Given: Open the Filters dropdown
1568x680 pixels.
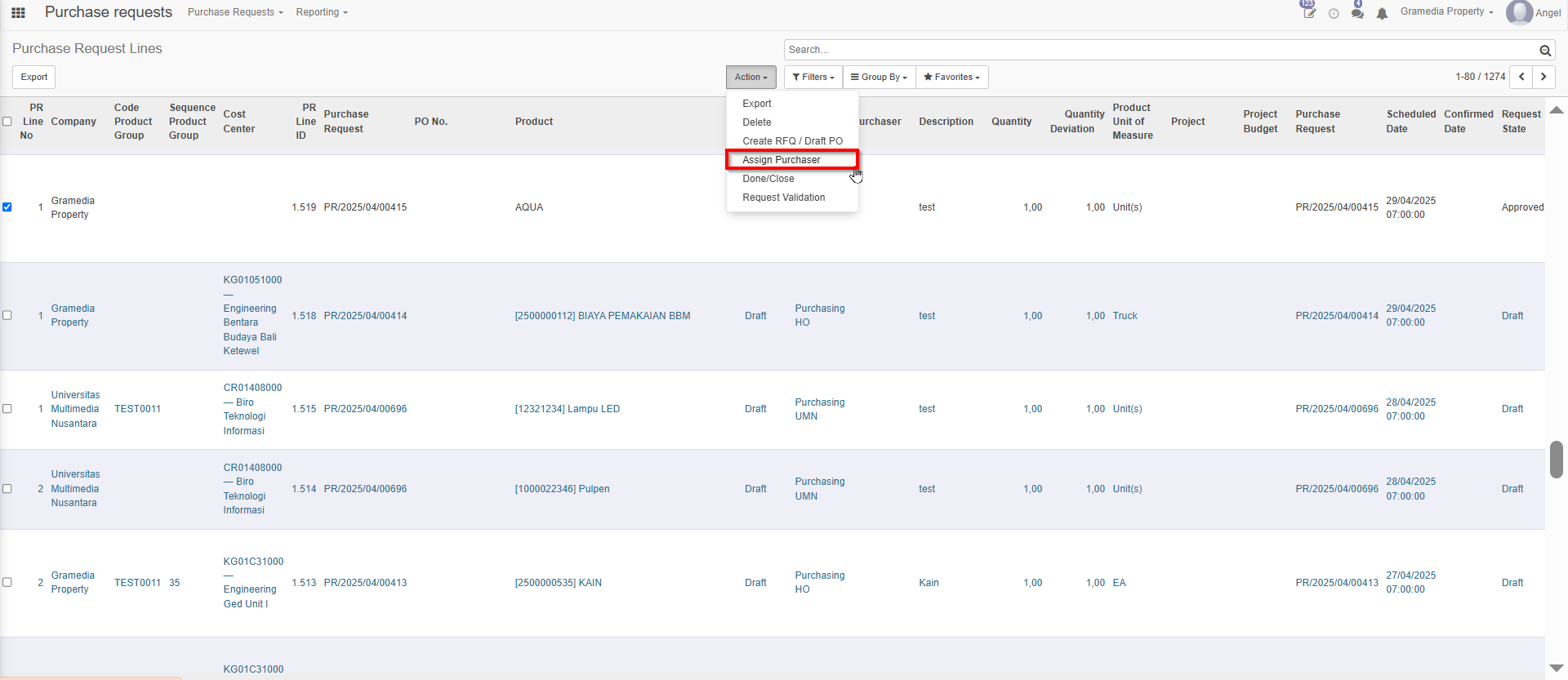Looking at the screenshot, I should click(x=813, y=77).
